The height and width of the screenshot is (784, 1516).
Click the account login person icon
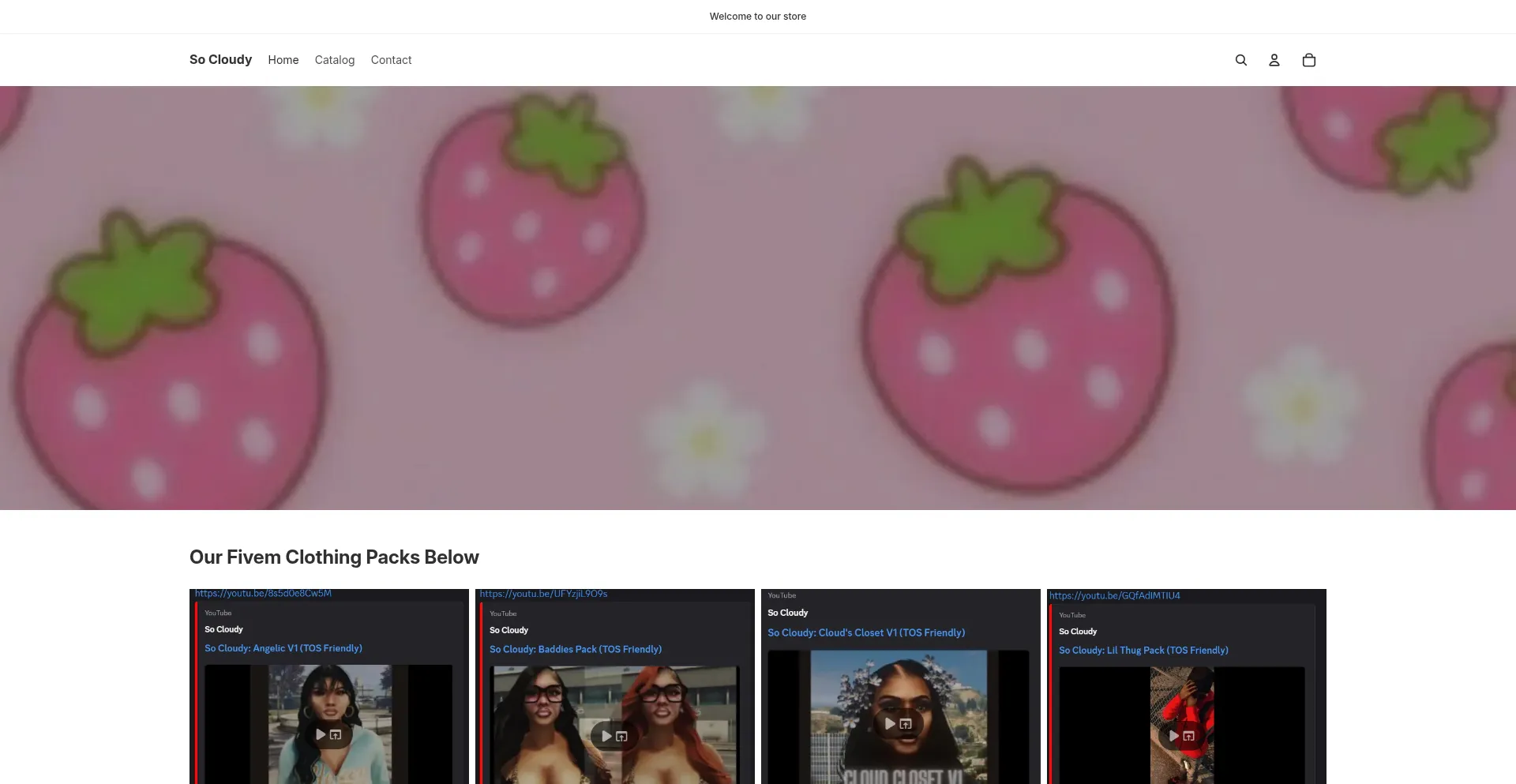click(1274, 60)
